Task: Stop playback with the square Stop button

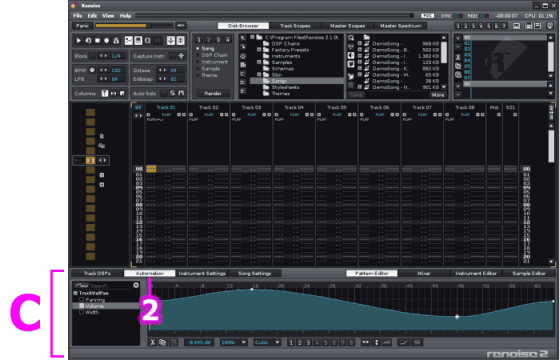Action: [97, 41]
